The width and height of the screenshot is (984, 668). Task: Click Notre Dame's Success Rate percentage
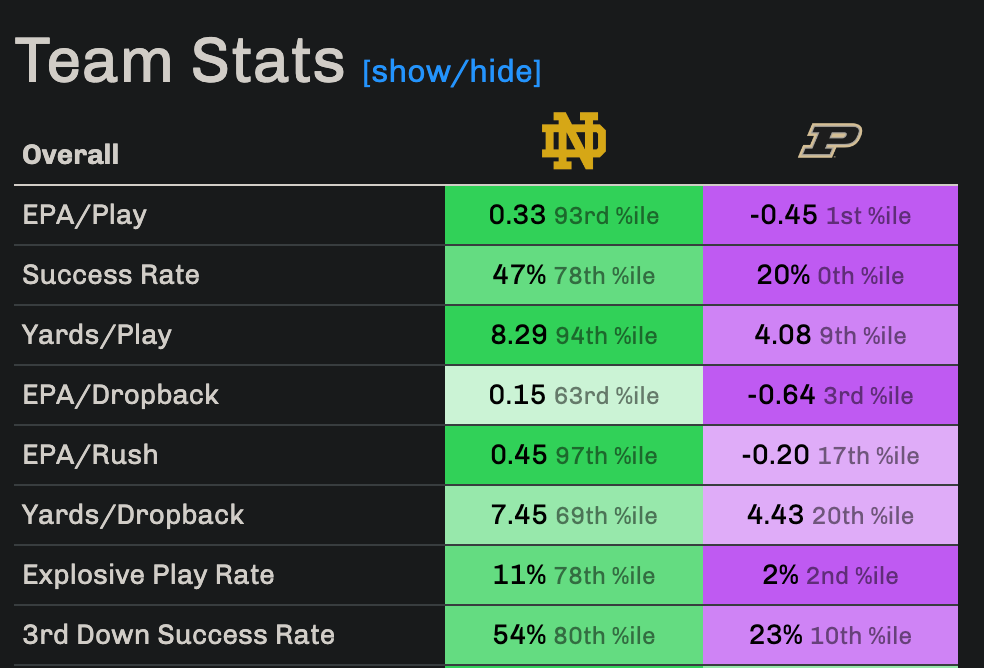tap(520, 275)
